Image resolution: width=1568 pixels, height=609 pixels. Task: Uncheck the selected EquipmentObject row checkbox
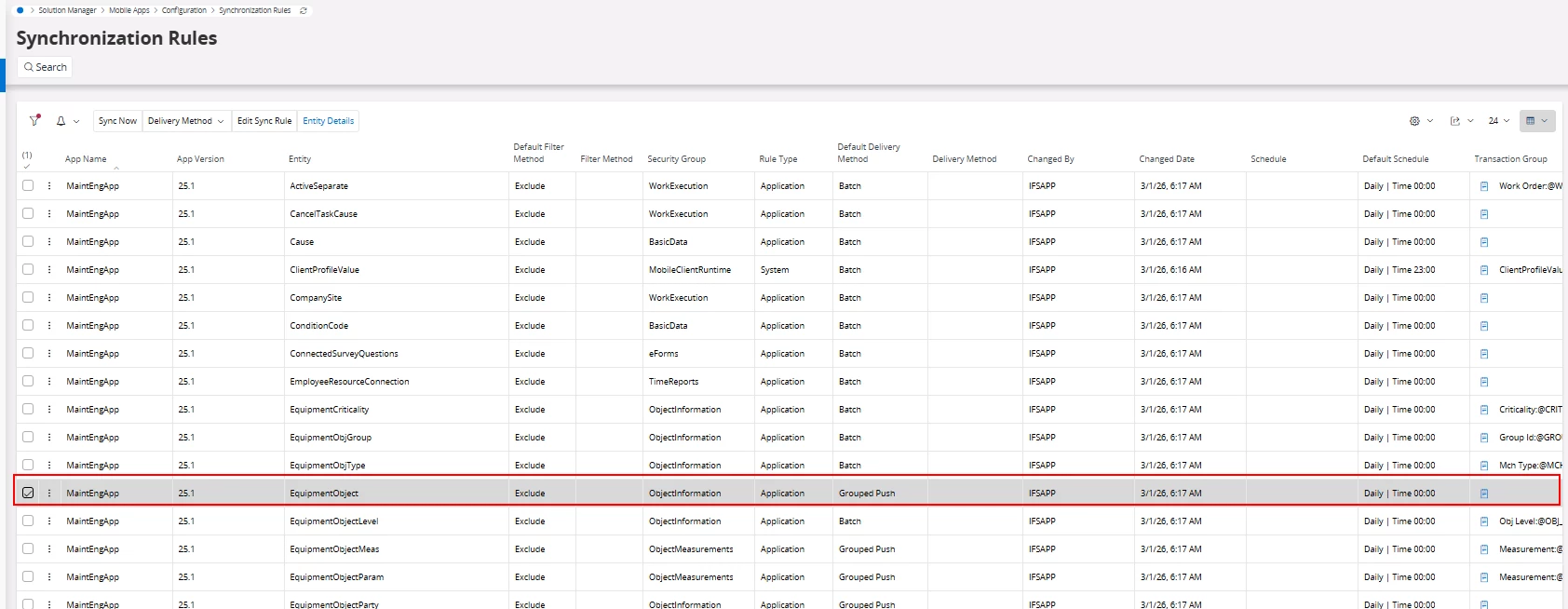(x=28, y=493)
